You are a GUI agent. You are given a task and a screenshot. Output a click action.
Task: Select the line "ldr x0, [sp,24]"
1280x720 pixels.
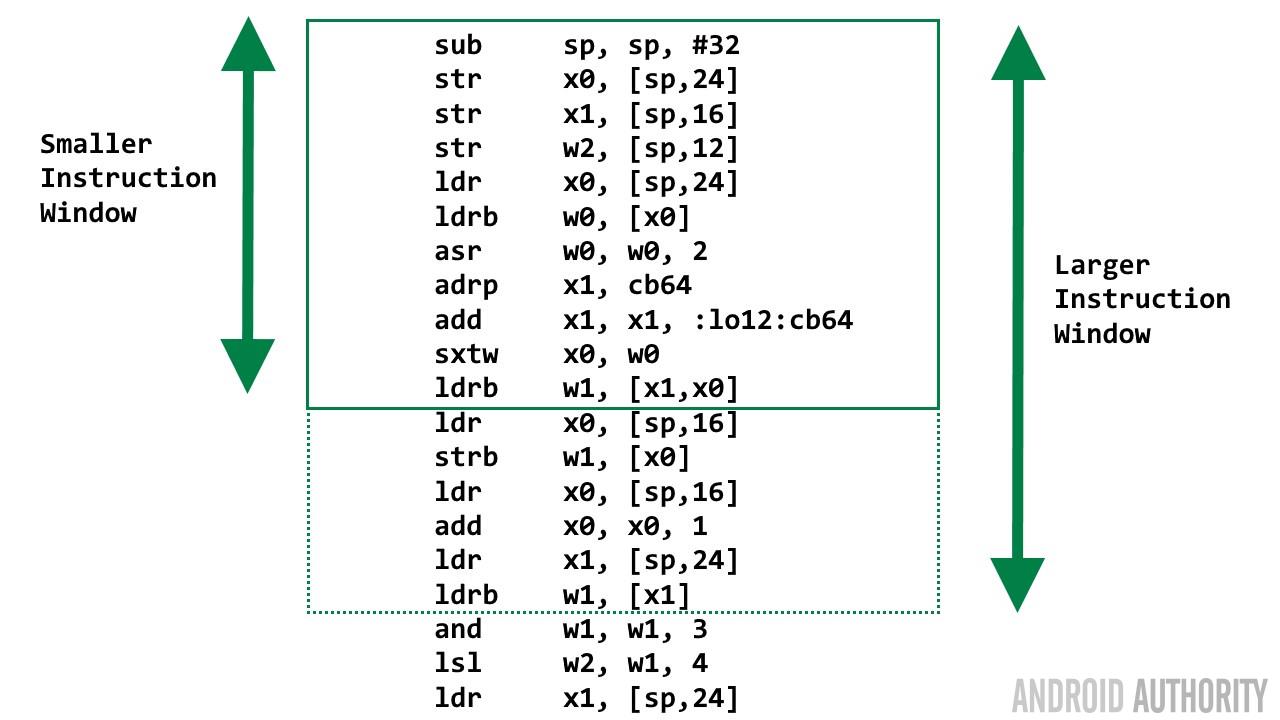click(x=587, y=183)
